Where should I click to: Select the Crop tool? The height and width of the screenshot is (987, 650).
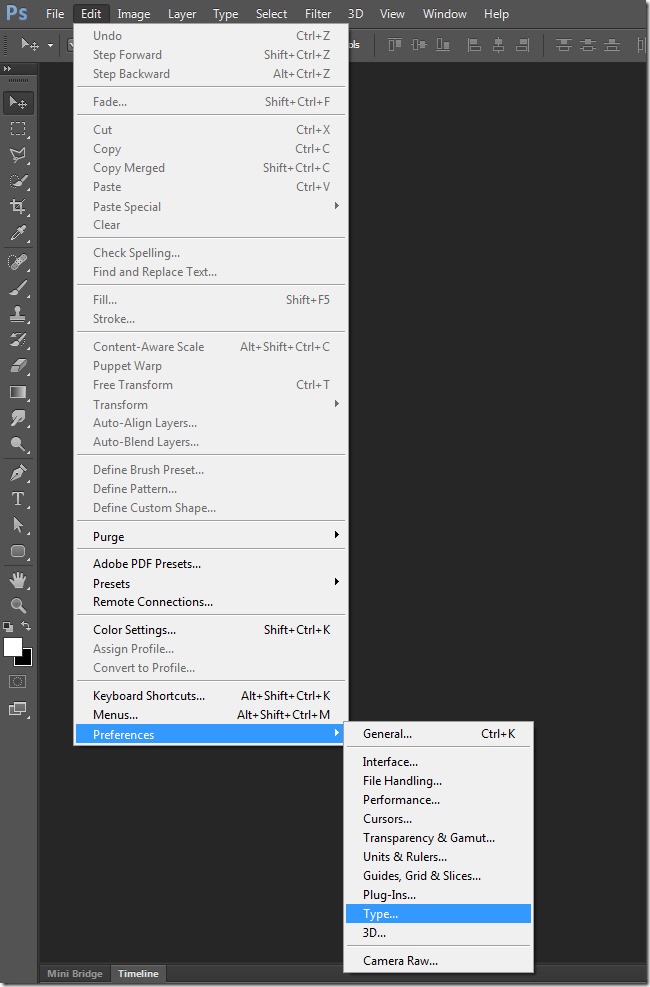18,207
